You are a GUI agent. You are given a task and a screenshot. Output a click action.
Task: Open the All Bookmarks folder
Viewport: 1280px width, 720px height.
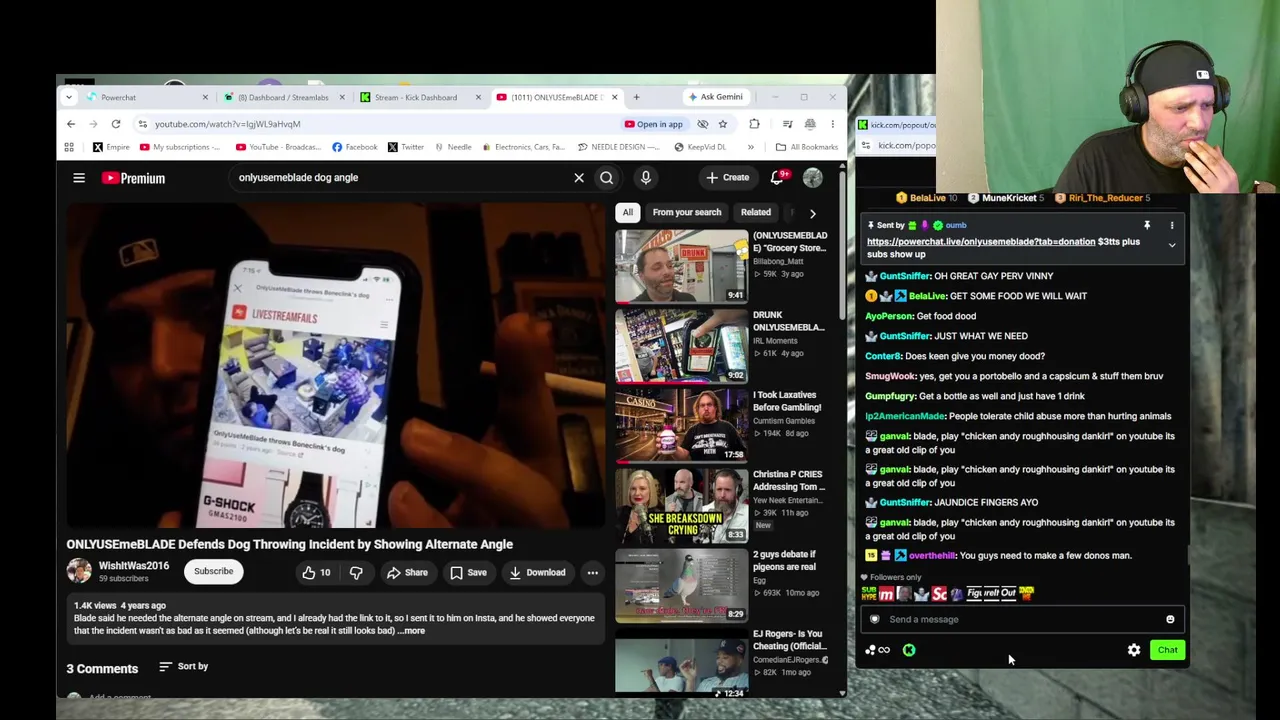point(806,147)
